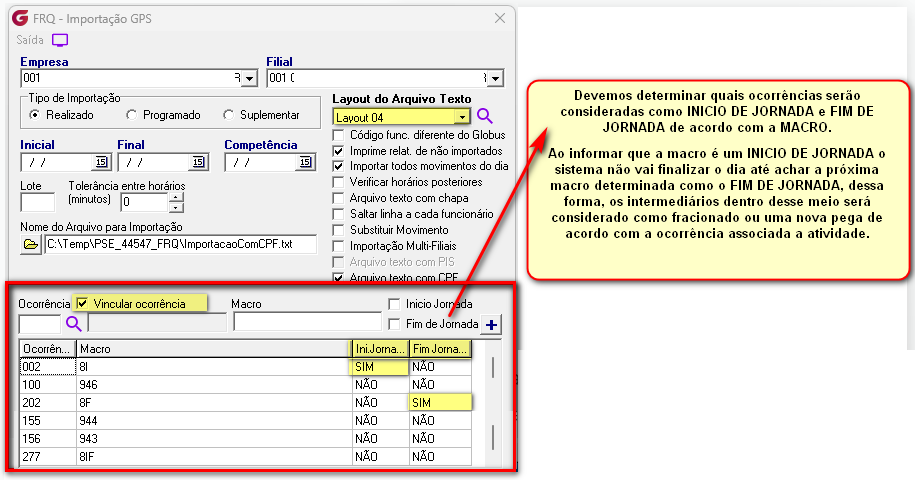
Task: Click the Ocorrên... column header
Action: coord(47,349)
